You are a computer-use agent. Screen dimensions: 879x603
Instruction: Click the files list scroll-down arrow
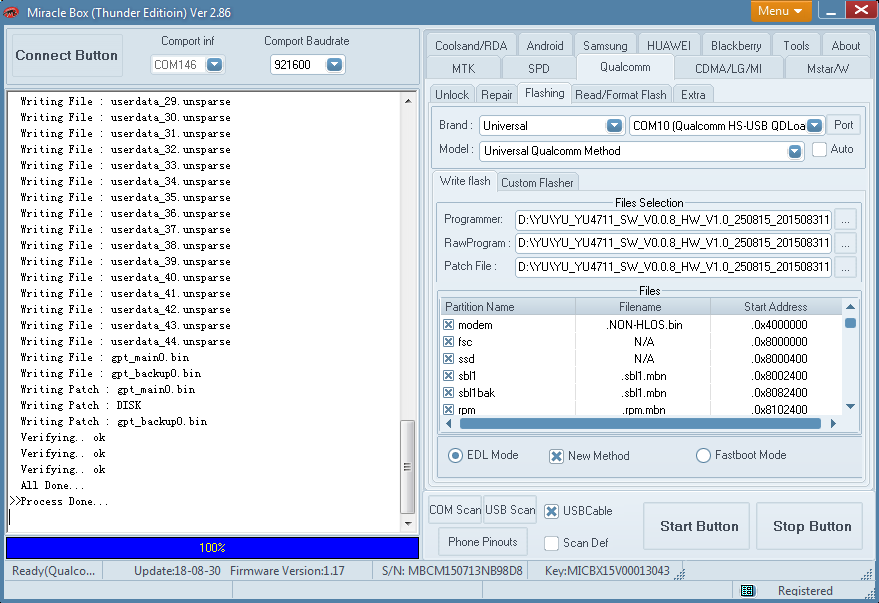(x=850, y=407)
